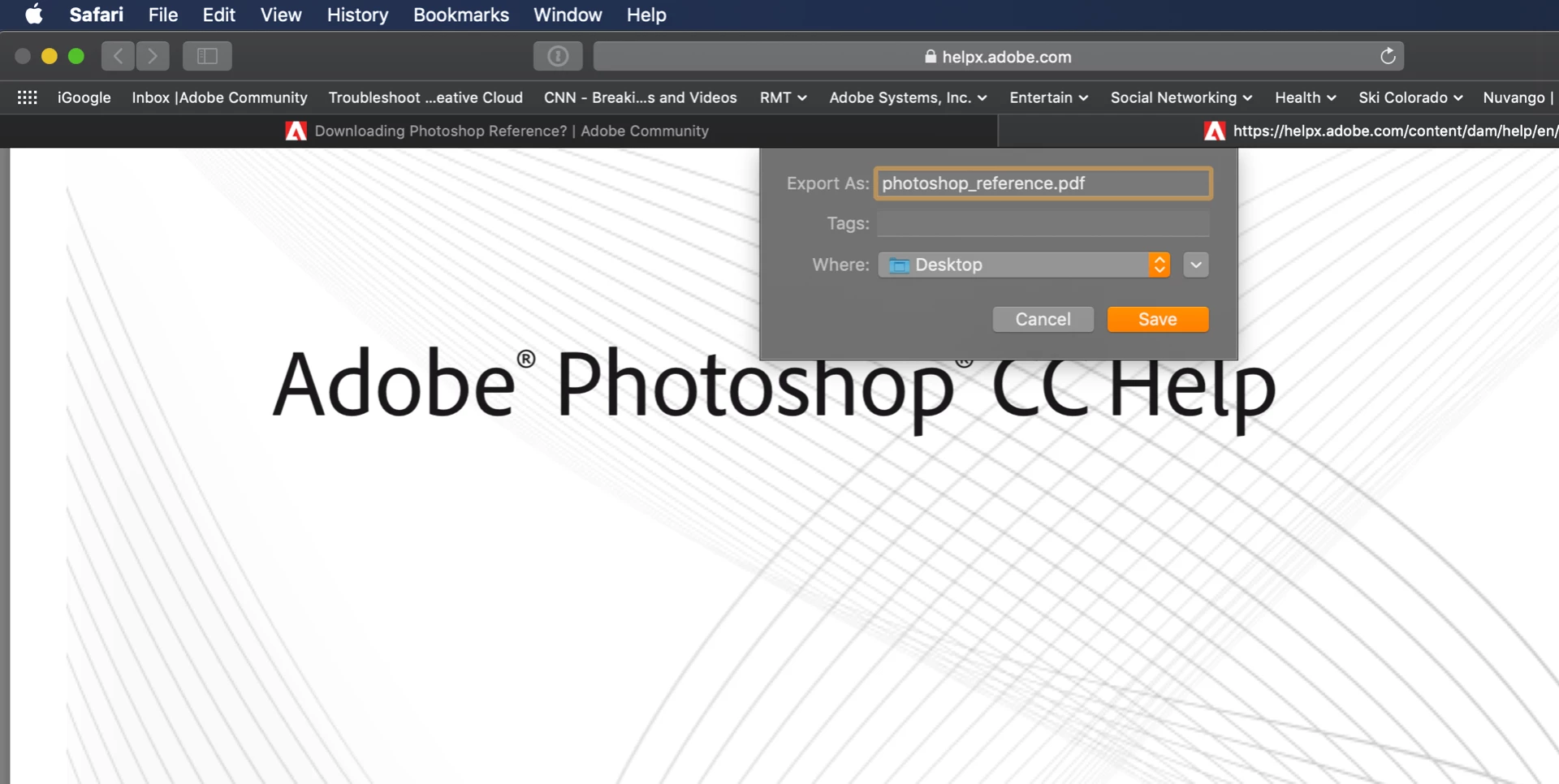Open the Help menu
1559x784 pixels.
click(x=646, y=15)
